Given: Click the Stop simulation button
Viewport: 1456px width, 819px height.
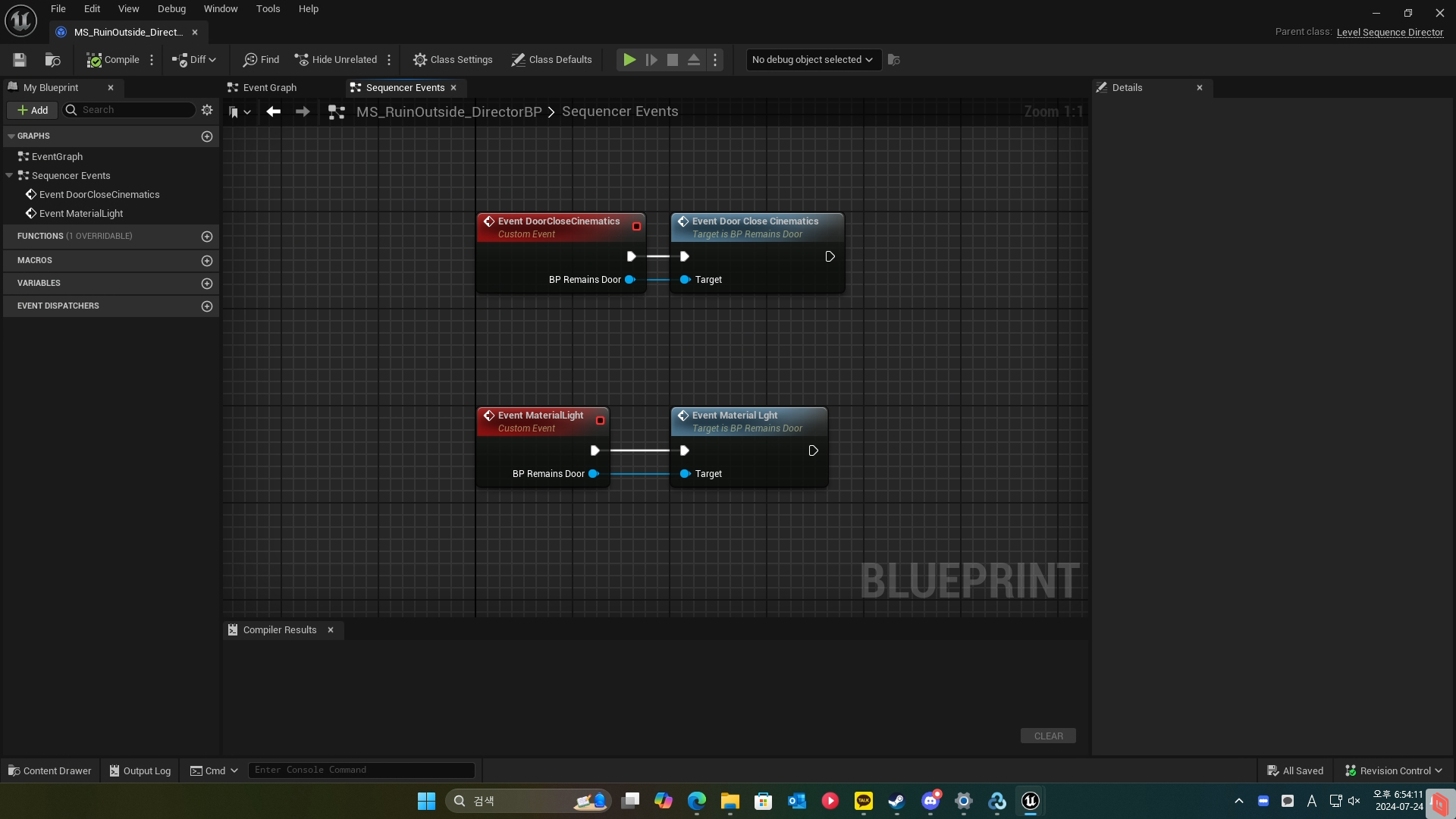Looking at the screenshot, I should [x=673, y=60].
